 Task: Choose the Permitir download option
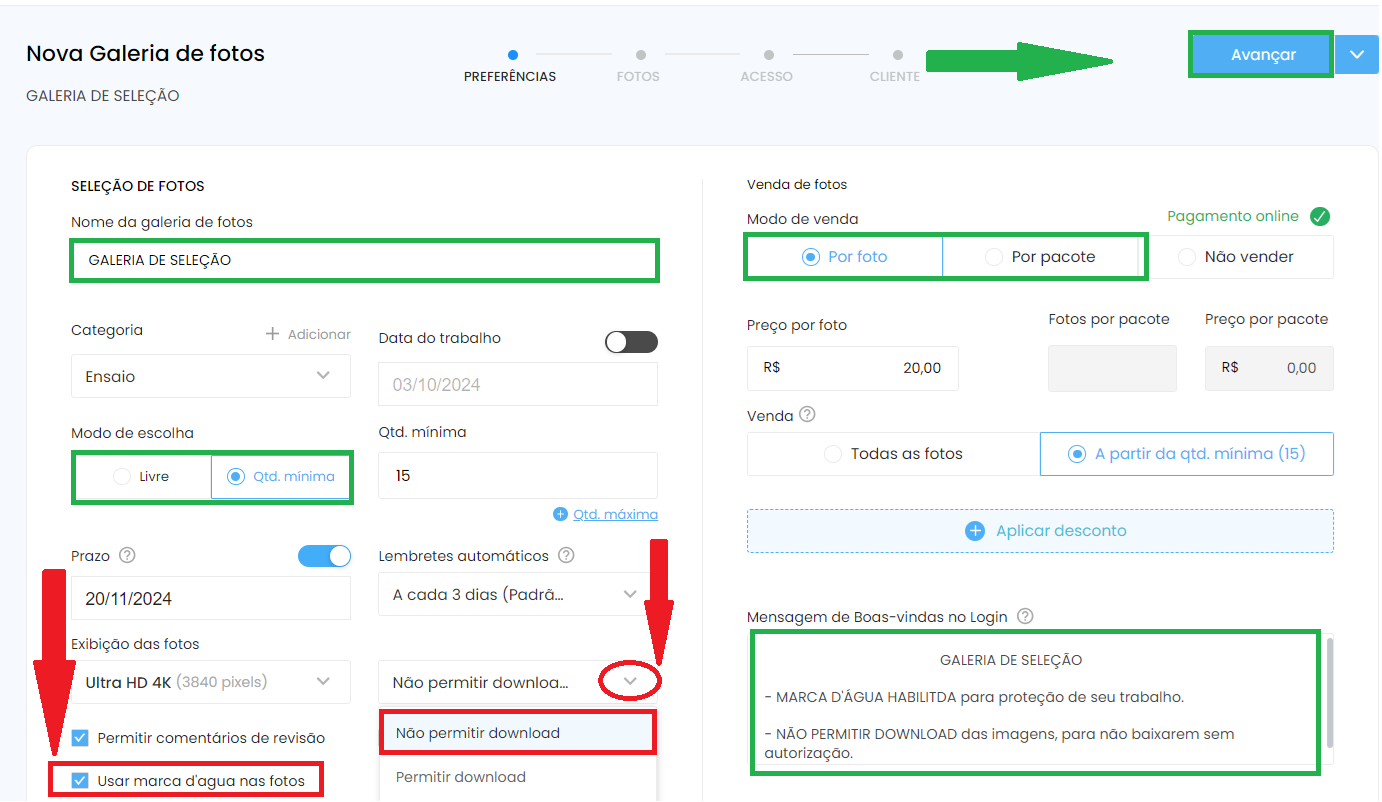coord(518,777)
